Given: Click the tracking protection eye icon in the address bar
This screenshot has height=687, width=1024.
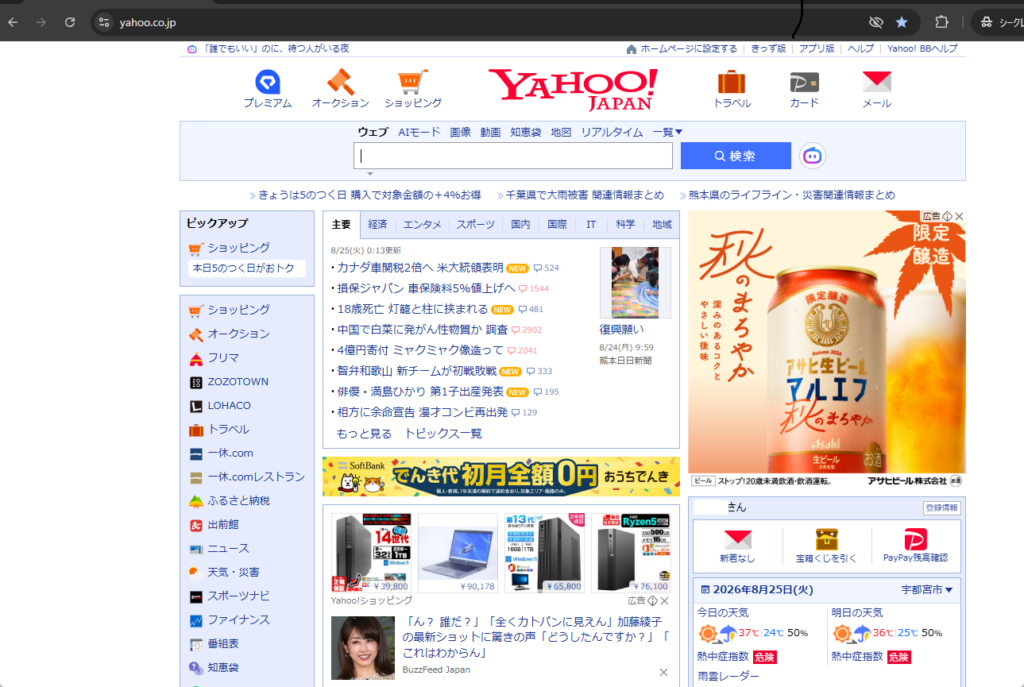Looking at the screenshot, I should 876,22.
